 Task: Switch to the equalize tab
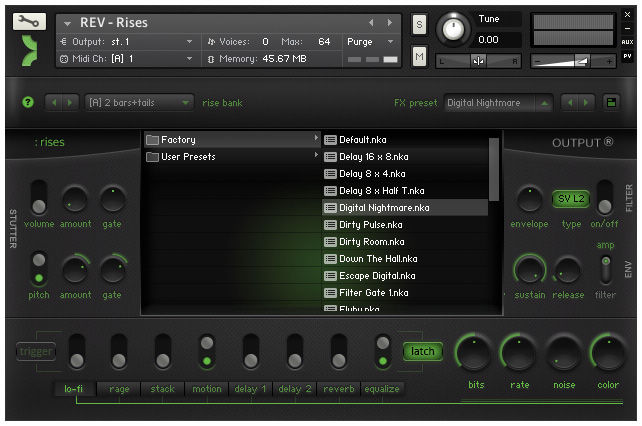(382, 389)
